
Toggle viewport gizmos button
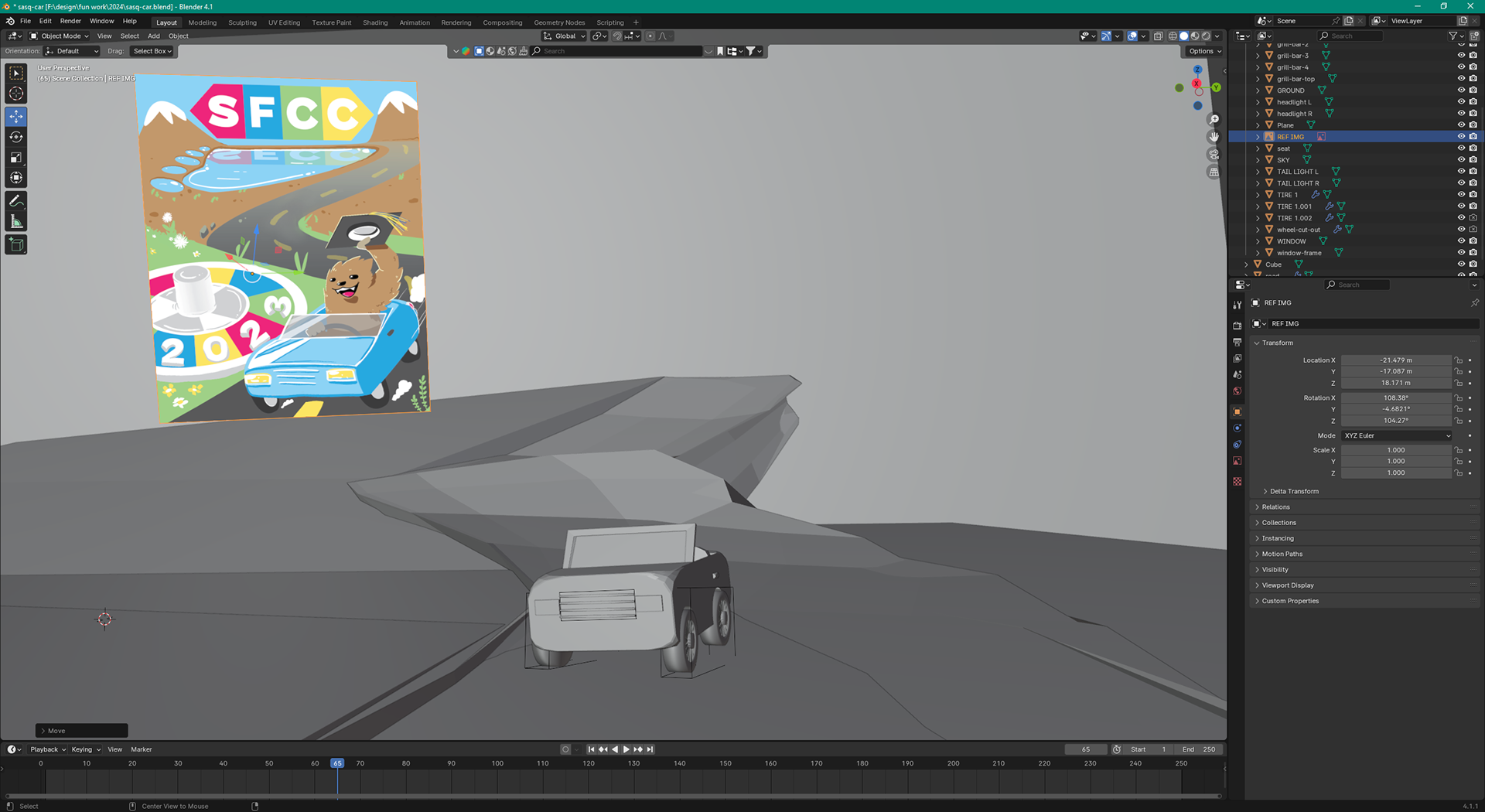click(1106, 36)
